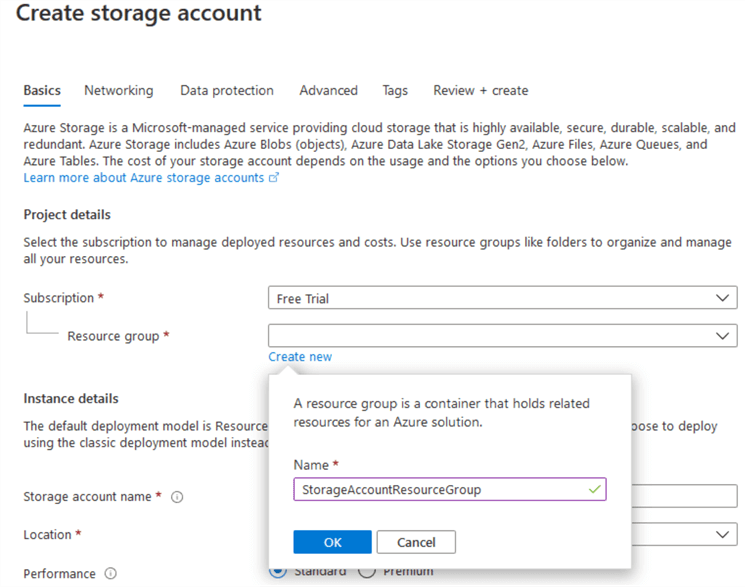Screen dimensions: 745x587
Task: Select the Standard performance radio button
Action: (278, 571)
